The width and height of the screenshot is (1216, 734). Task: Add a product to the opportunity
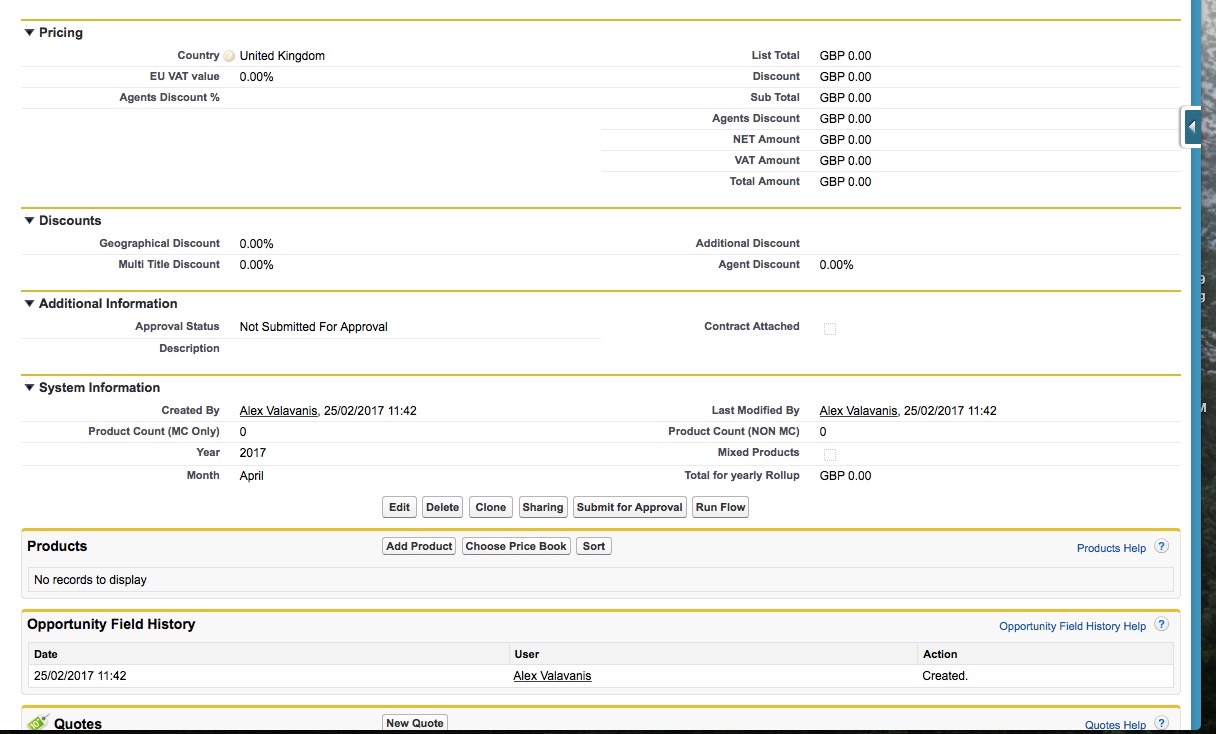419,546
